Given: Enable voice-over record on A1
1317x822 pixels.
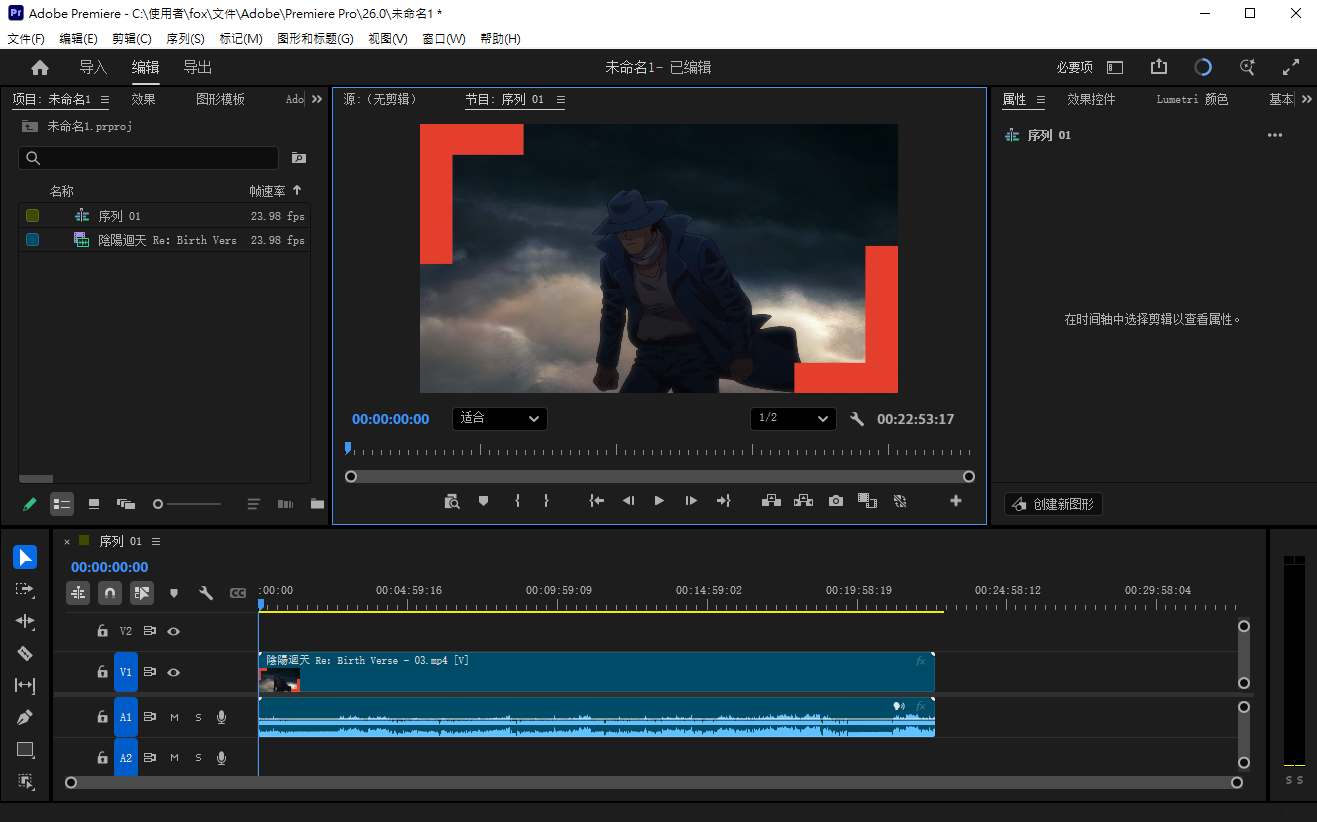Looking at the screenshot, I should (221, 717).
